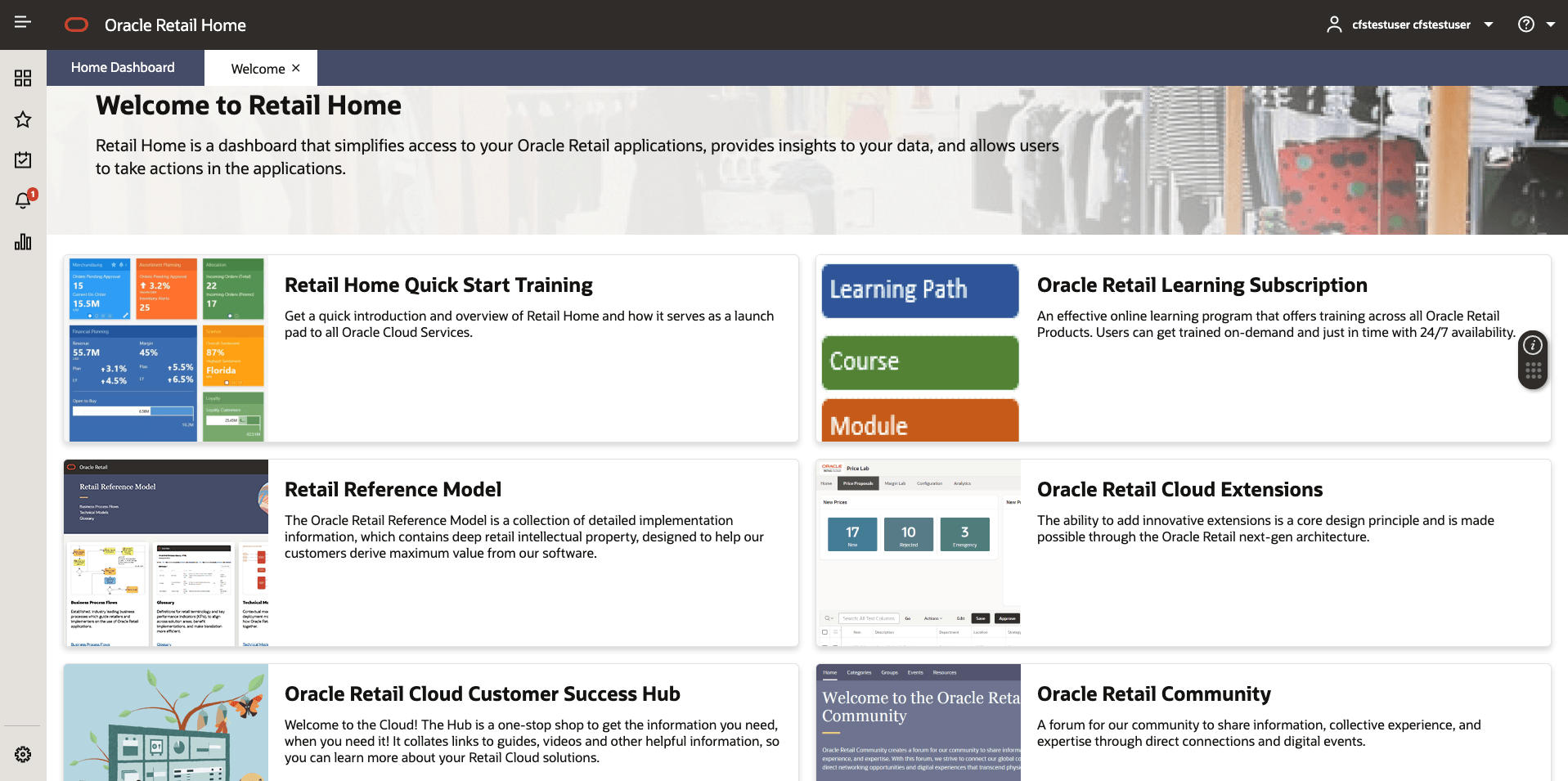This screenshot has height=781, width=1568.
Task: Open Retail Reference Model title
Action: point(393,489)
